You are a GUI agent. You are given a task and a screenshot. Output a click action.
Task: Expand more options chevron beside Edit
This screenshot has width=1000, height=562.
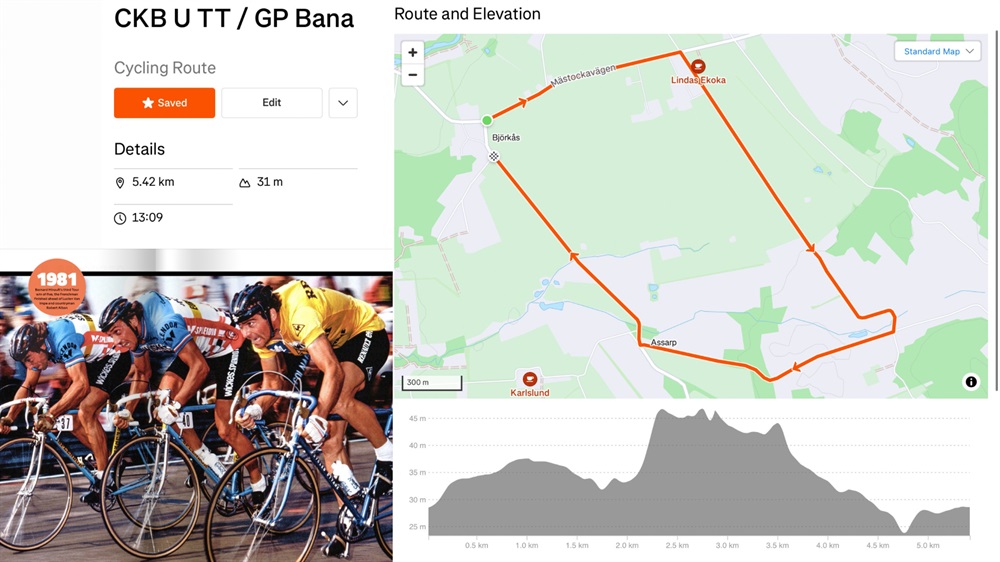(343, 103)
